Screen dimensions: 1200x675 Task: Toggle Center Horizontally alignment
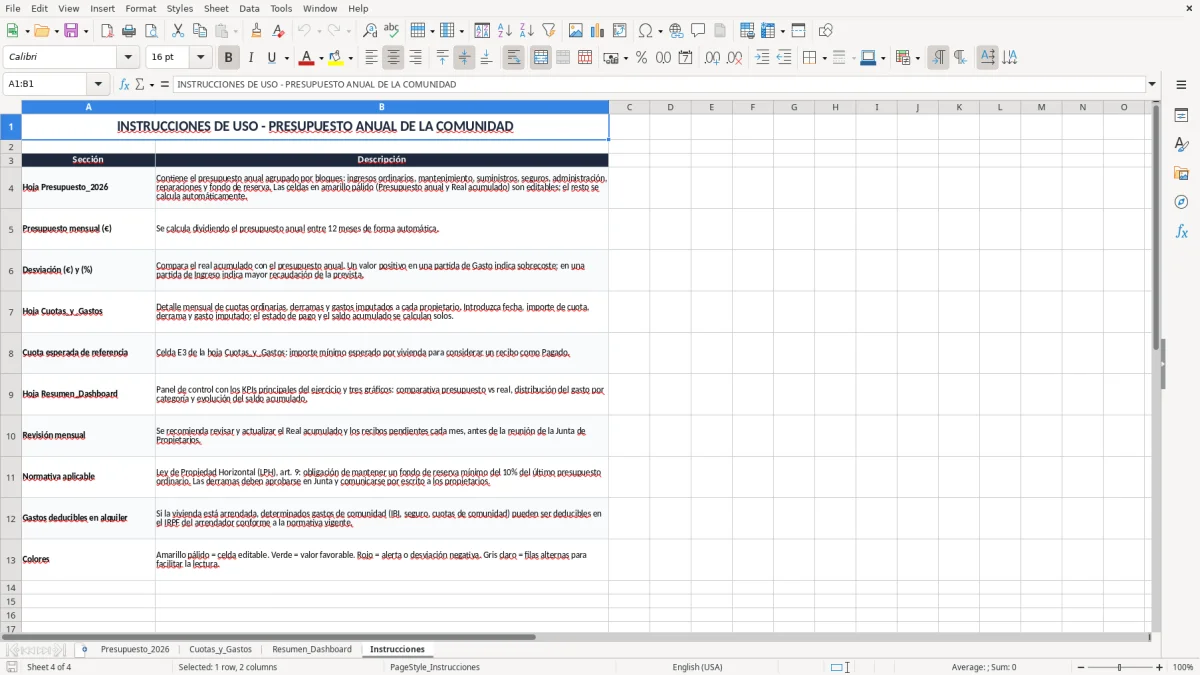point(393,58)
